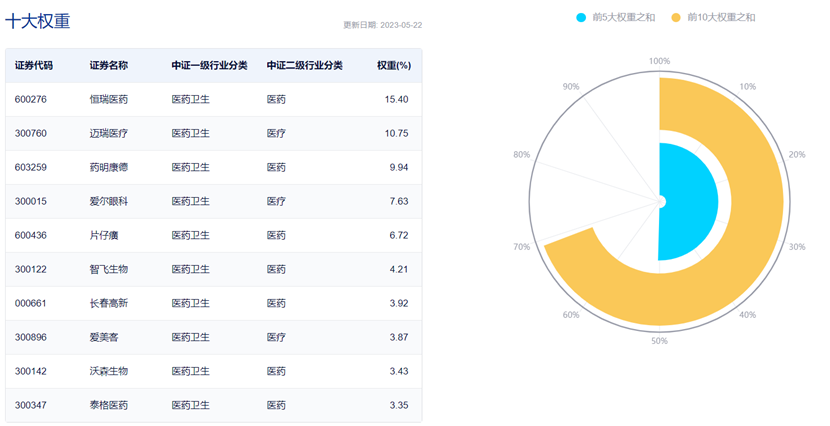Click the 泰格医药 stock name
Screen dimensions: 830x426
tap(109, 405)
